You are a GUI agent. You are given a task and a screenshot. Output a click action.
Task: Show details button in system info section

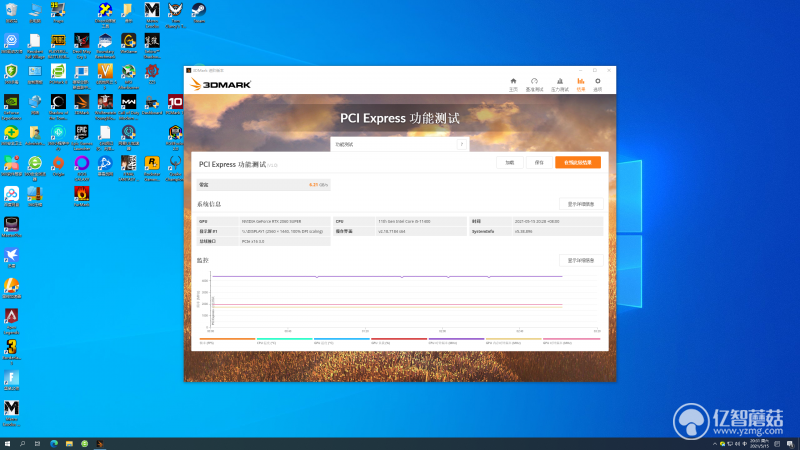[581, 204]
